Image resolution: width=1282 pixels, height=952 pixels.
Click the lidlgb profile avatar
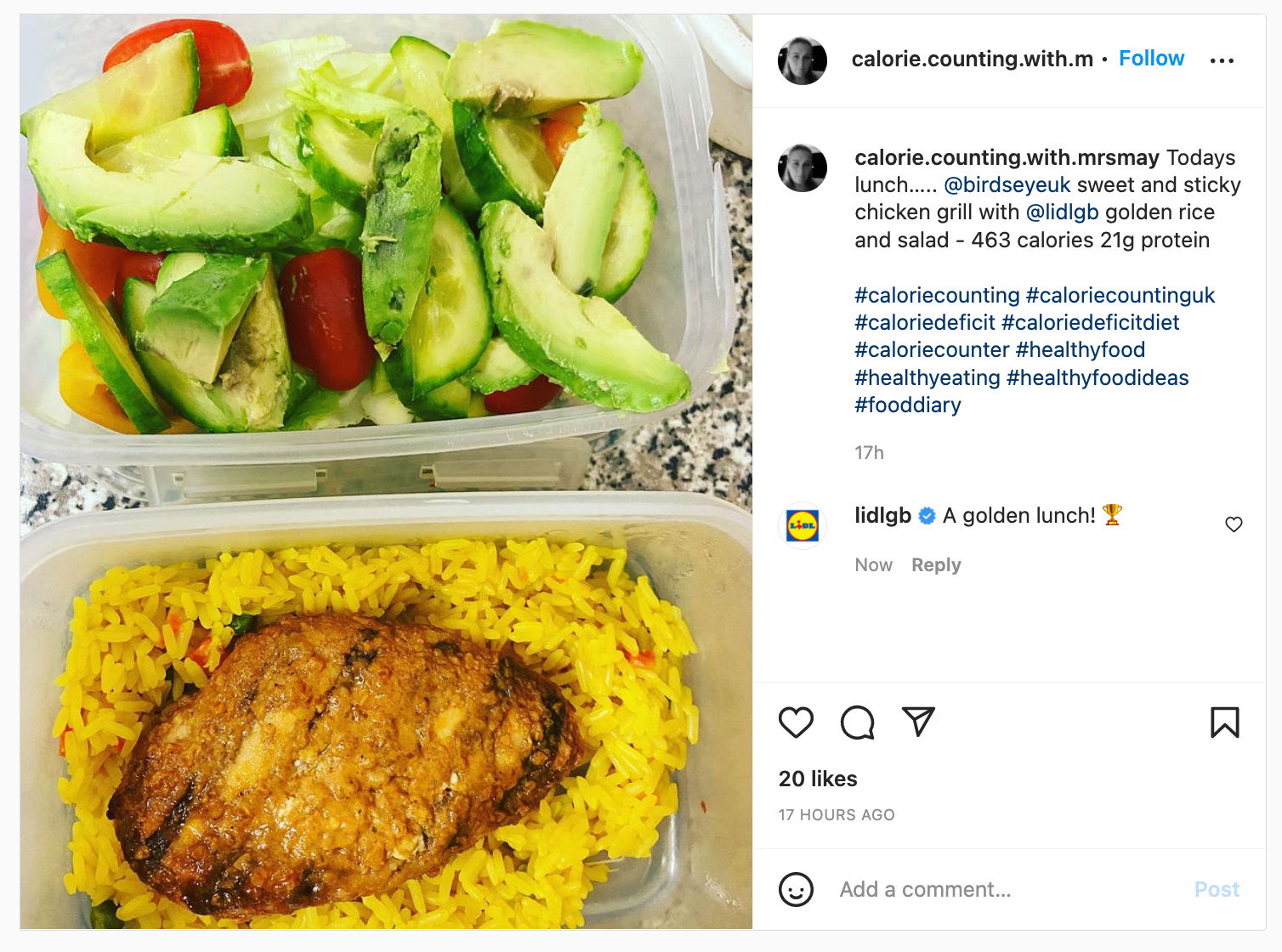803,525
